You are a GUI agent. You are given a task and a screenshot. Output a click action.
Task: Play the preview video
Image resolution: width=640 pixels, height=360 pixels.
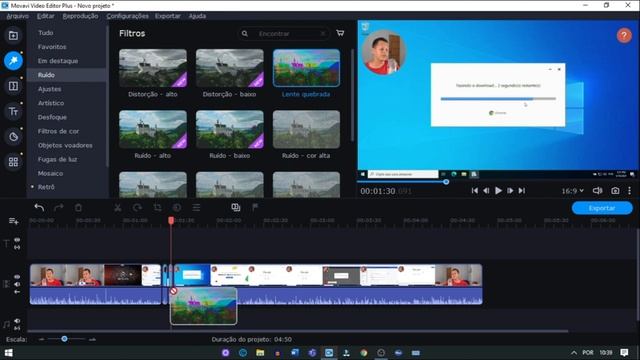[498, 191]
